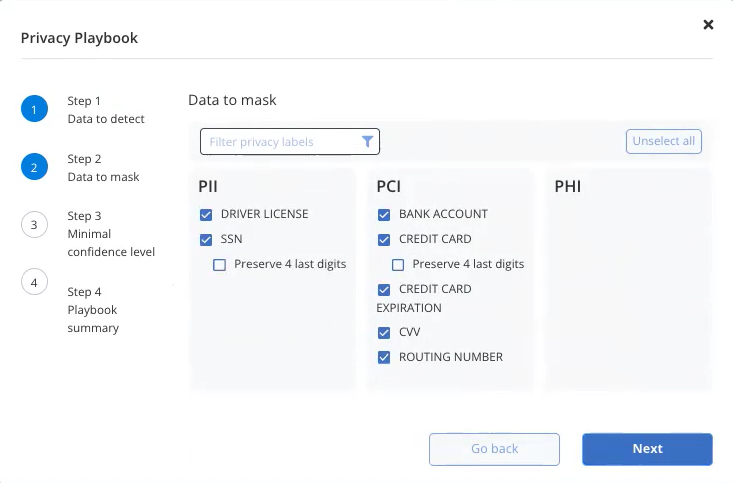The image size is (733, 483).
Task: Uncheck CREDIT CARD EXPIRATION checkbox
Action: (384, 289)
